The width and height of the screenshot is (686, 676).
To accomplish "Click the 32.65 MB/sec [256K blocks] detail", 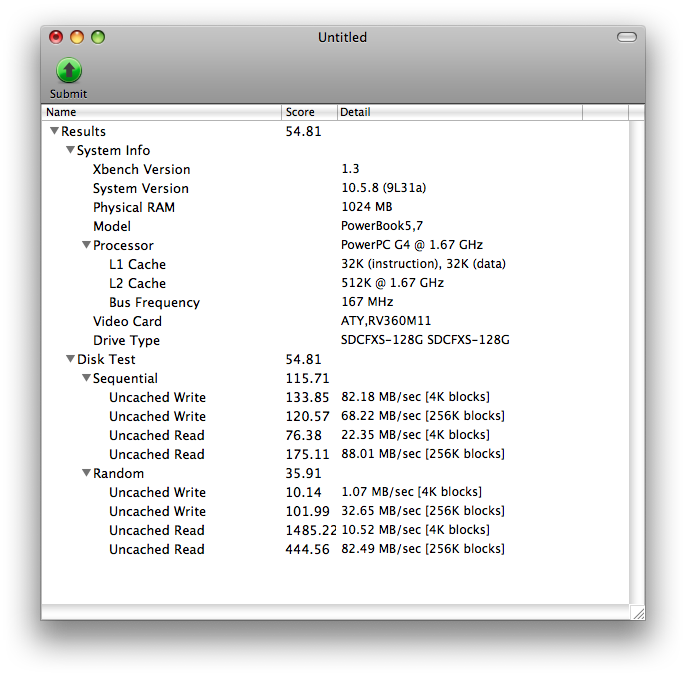I will click(423, 511).
